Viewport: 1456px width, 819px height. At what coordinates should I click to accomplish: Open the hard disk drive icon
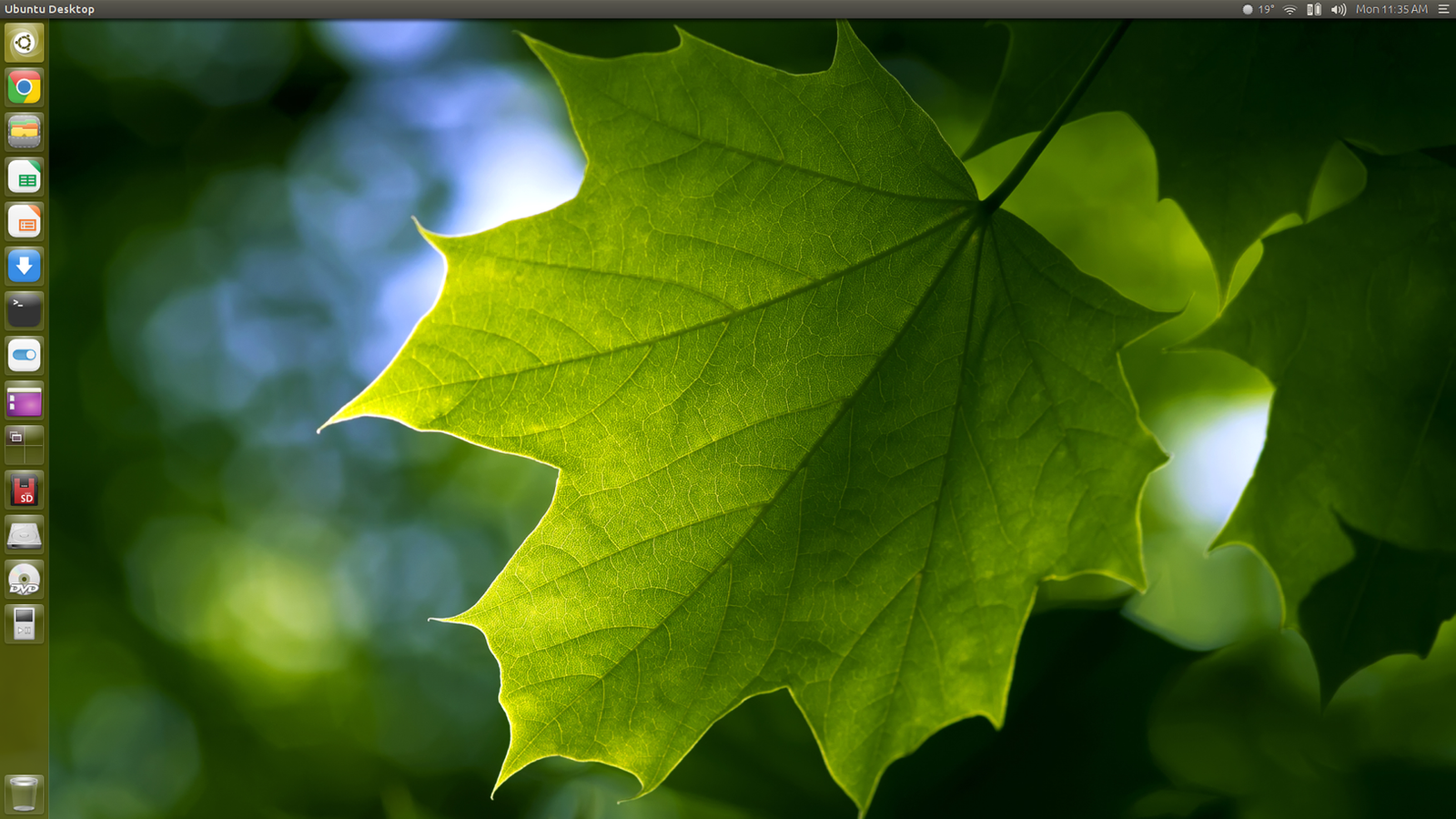pos(25,534)
